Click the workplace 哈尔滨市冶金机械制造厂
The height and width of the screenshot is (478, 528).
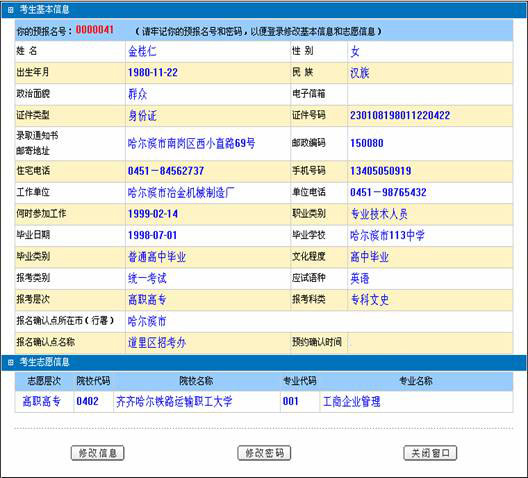pyautogui.click(x=181, y=193)
